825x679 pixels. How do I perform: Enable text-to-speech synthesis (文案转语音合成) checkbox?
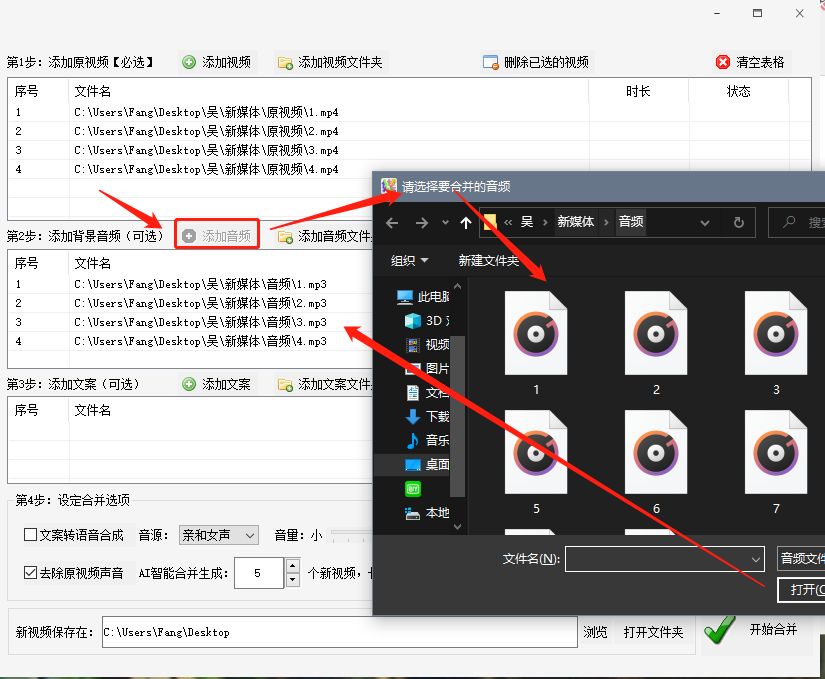31,535
